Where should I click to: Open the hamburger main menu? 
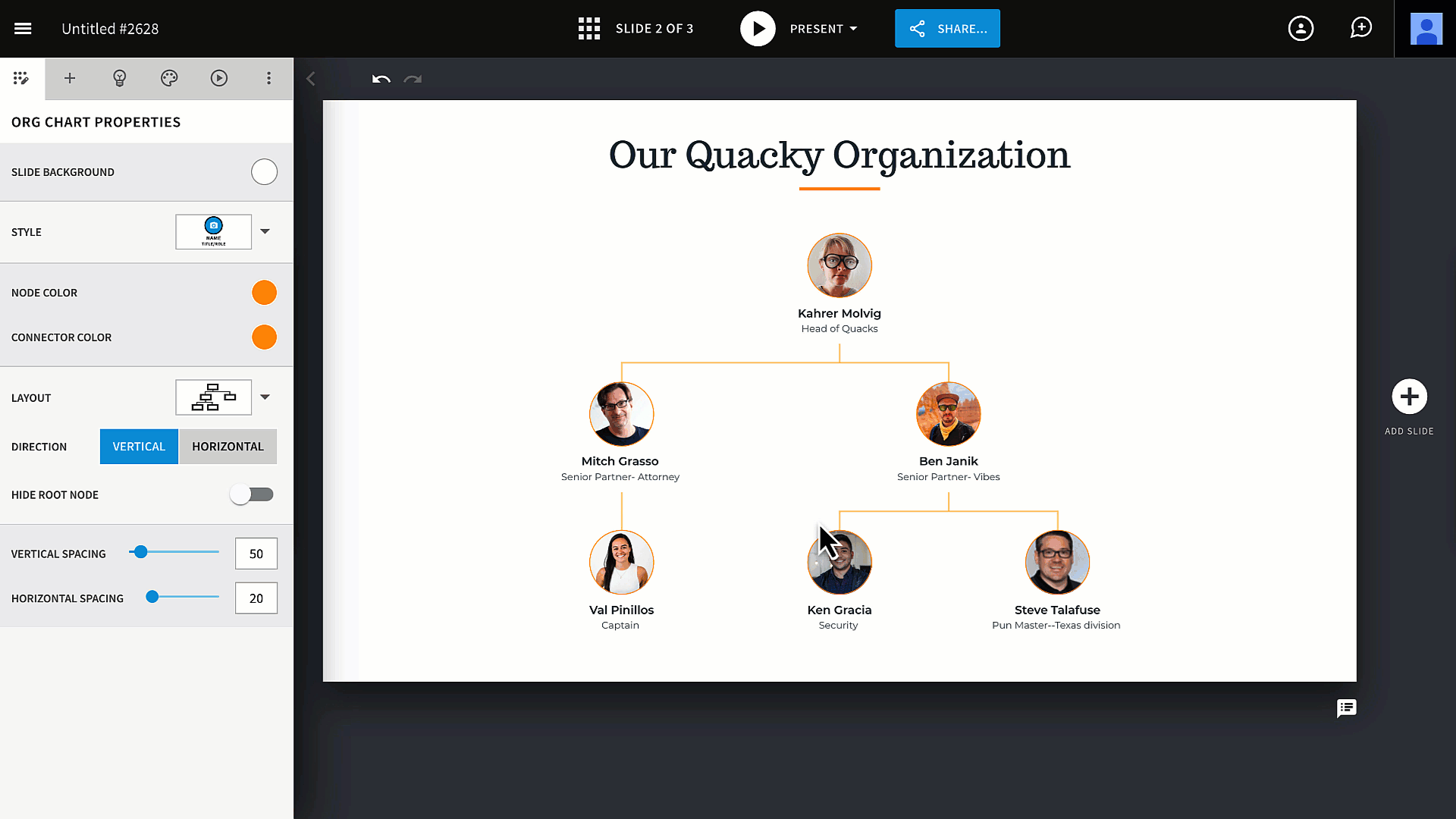(x=23, y=29)
